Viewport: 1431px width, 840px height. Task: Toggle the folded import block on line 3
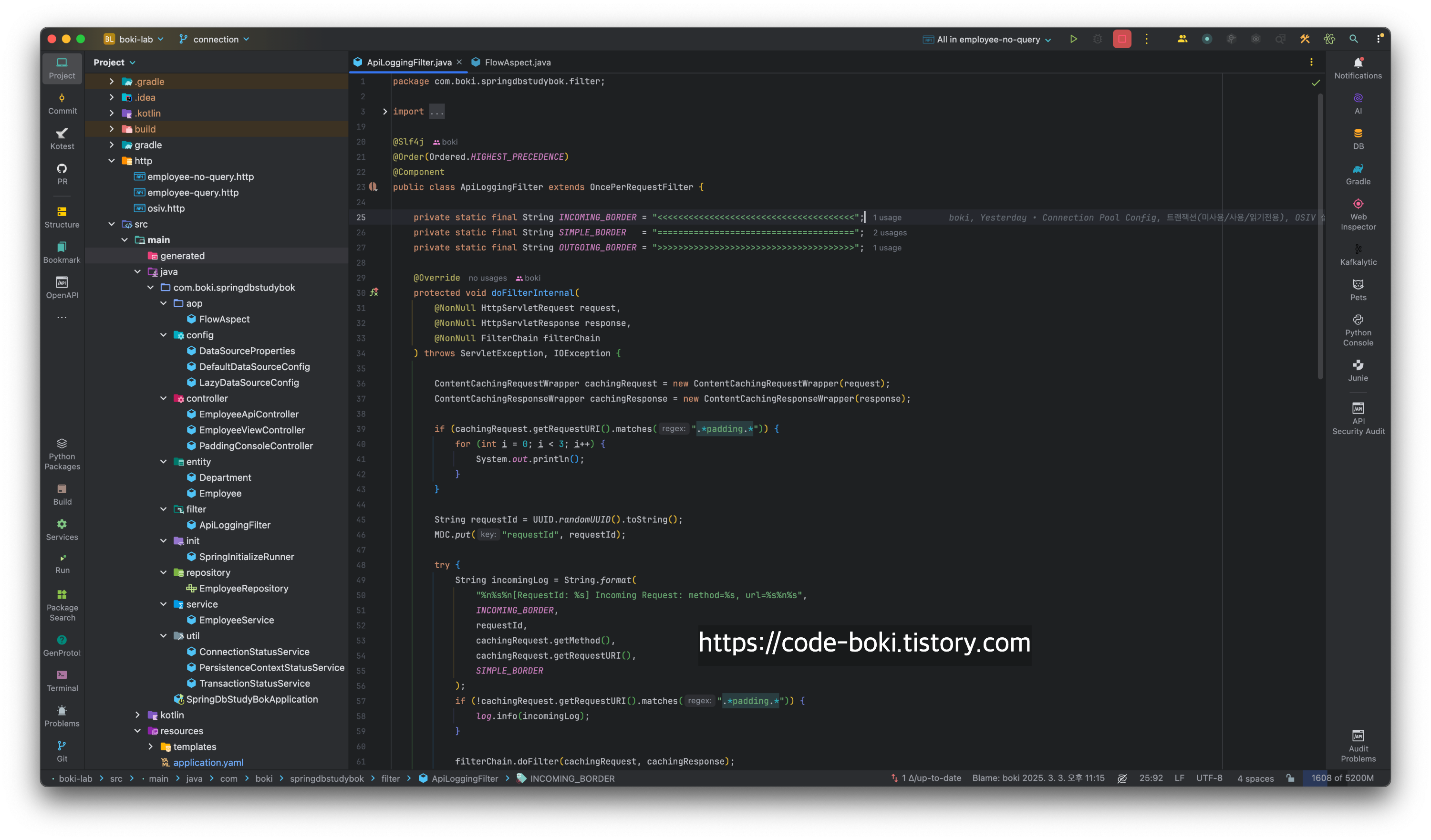385,111
